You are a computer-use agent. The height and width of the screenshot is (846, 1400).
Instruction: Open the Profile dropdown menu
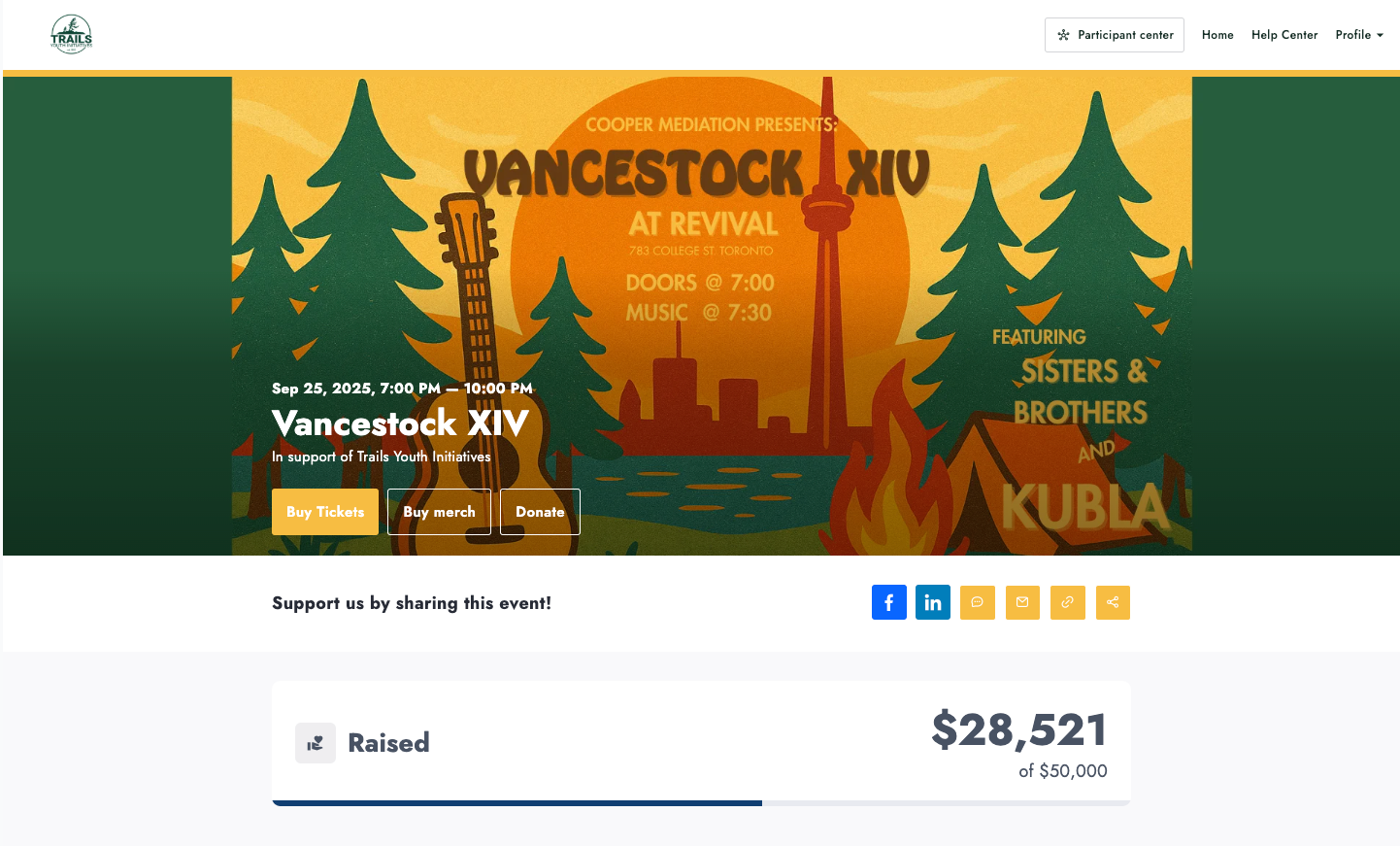pyautogui.click(x=1359, y=35)
